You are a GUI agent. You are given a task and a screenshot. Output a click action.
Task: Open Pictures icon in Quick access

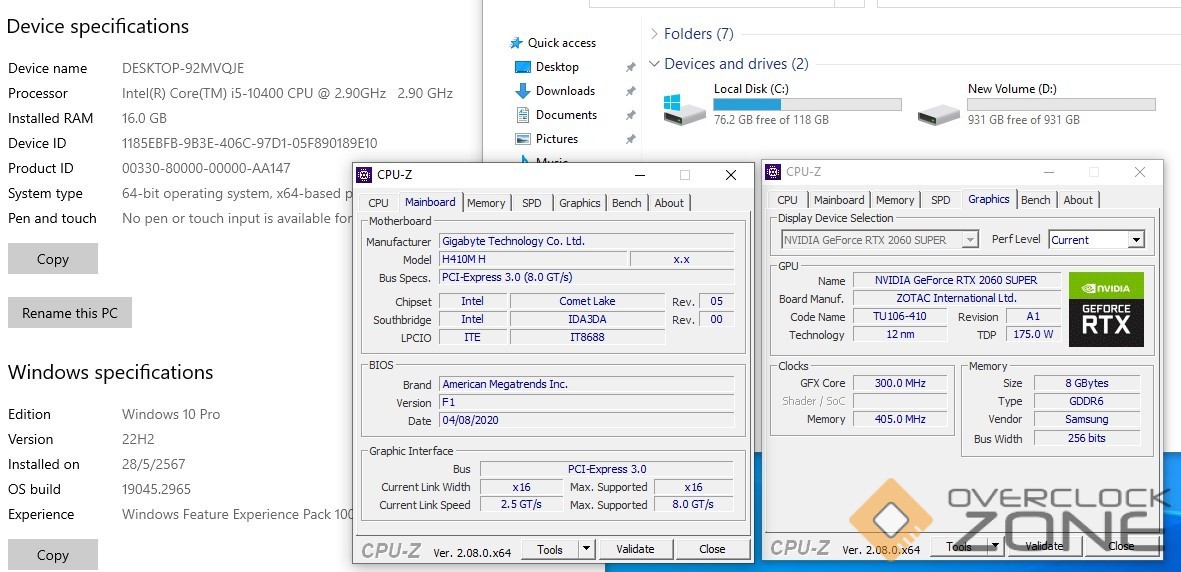point(523,139)
